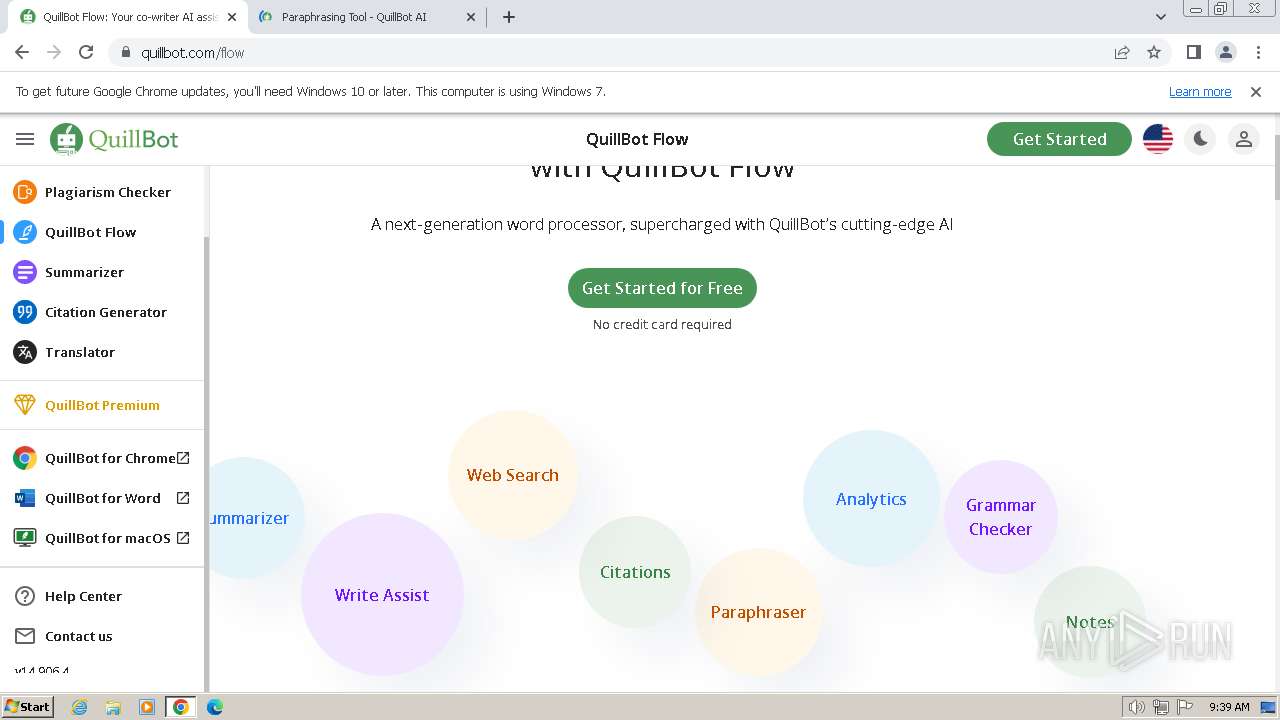This screenshot has height=720, width=1280.
Task: Click the Word icon beside QuillBot for Word
Action: click(x=25, y=498)
